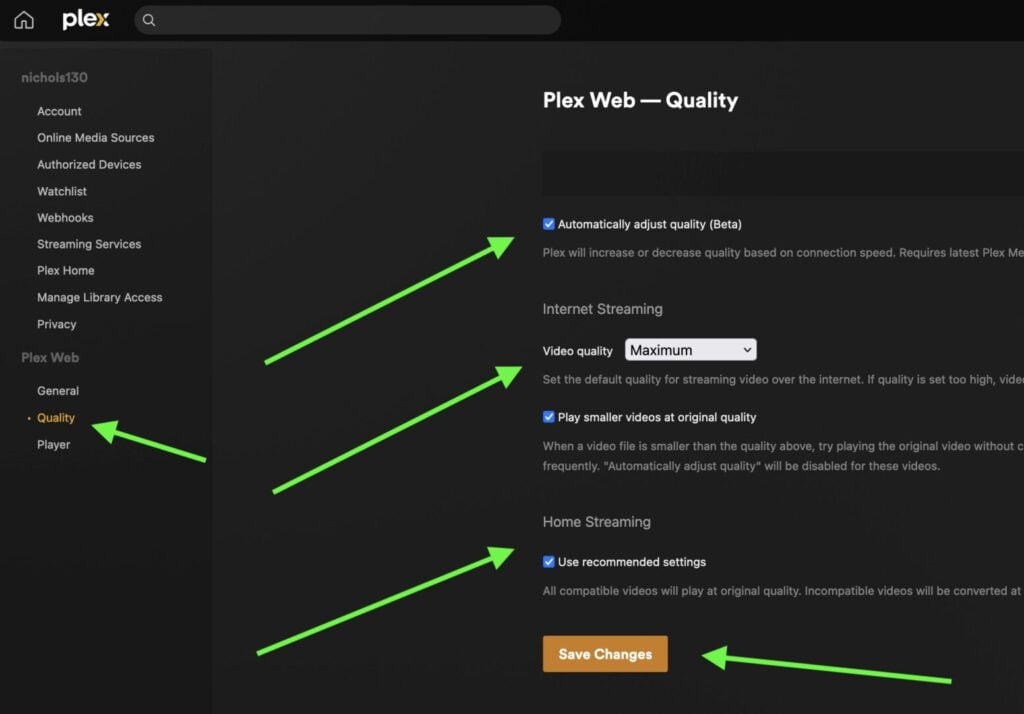Screen dimensions: 1024x714
Task: Open the Watchlist settings page
Action: [62, 191]
